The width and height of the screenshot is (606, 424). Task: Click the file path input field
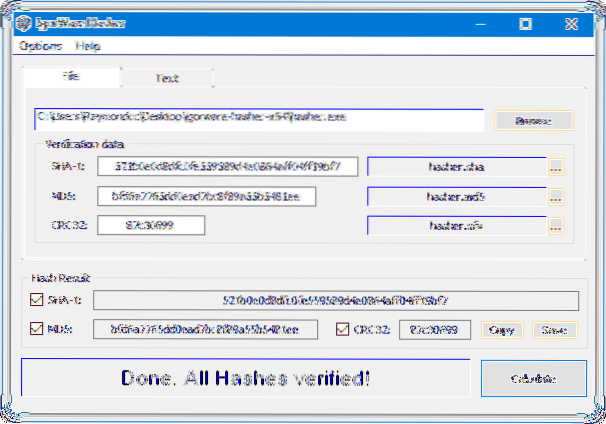point(258,120)
